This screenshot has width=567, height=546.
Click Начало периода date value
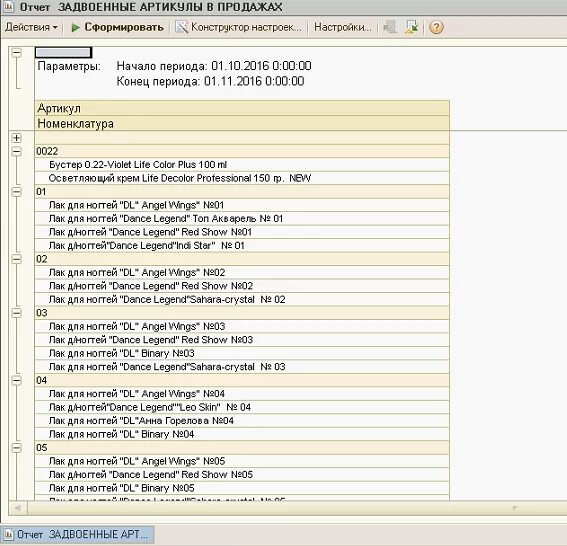[261, 66]
